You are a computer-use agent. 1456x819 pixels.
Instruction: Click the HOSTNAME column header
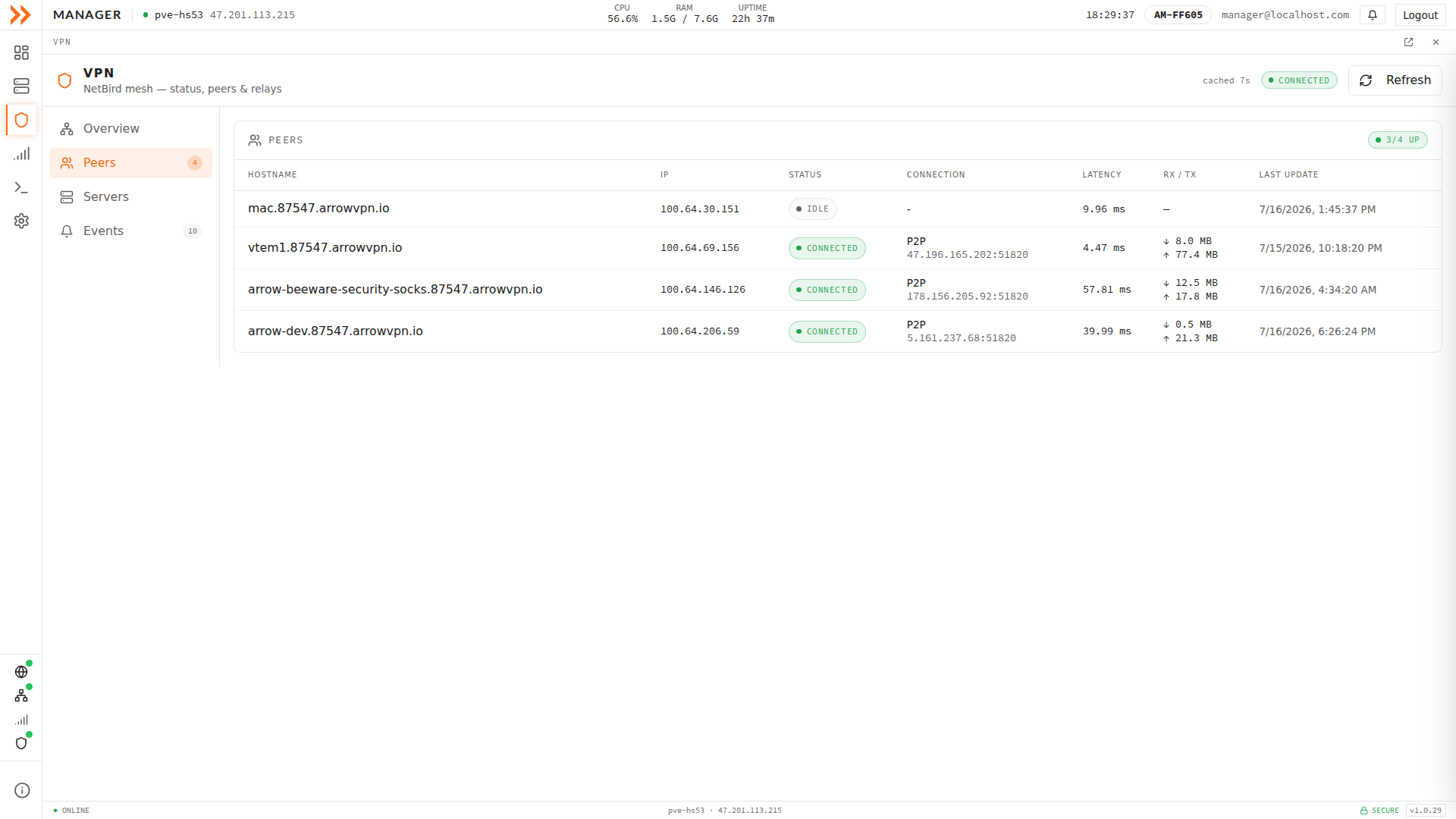pyautogui.click(x=272, y=175)
